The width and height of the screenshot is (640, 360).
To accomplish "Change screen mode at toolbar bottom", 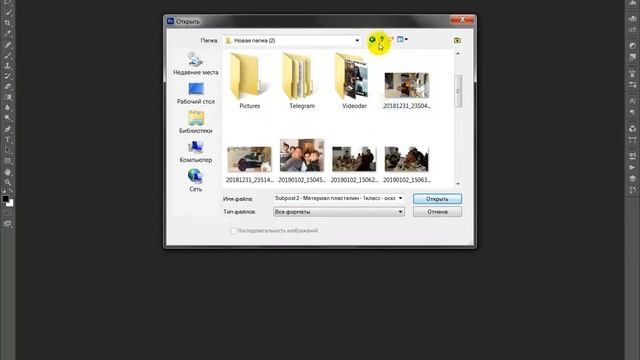I will point(7,224).
